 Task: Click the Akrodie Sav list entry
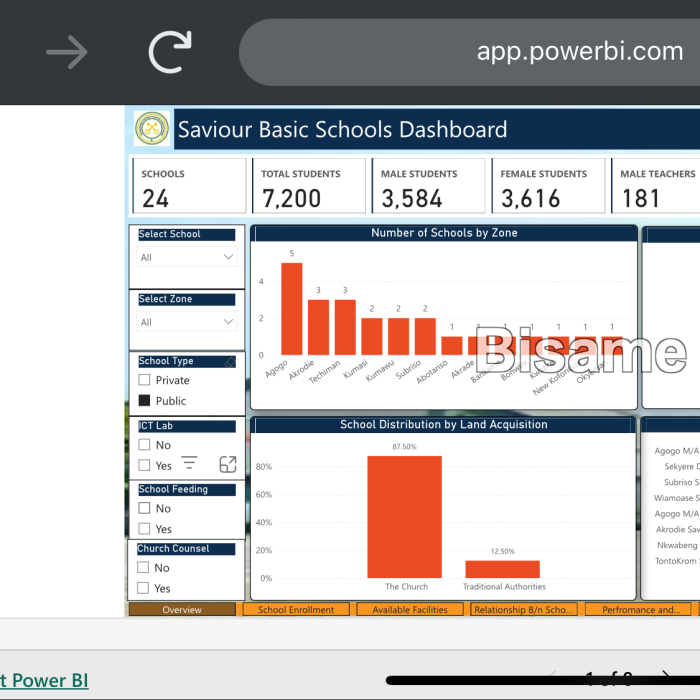pos(677,529)
